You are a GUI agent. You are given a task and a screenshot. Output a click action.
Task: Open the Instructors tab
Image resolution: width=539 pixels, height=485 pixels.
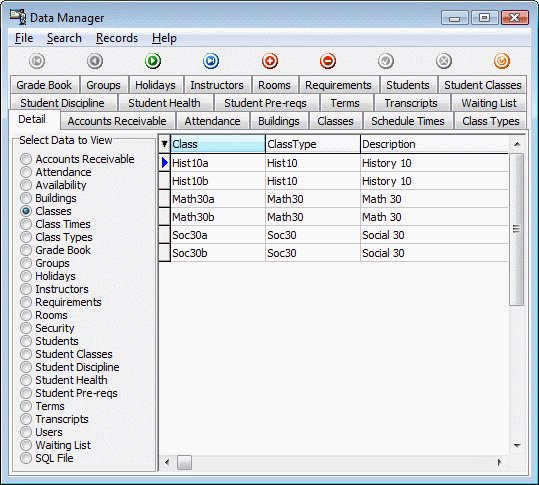tap(217, 85)
